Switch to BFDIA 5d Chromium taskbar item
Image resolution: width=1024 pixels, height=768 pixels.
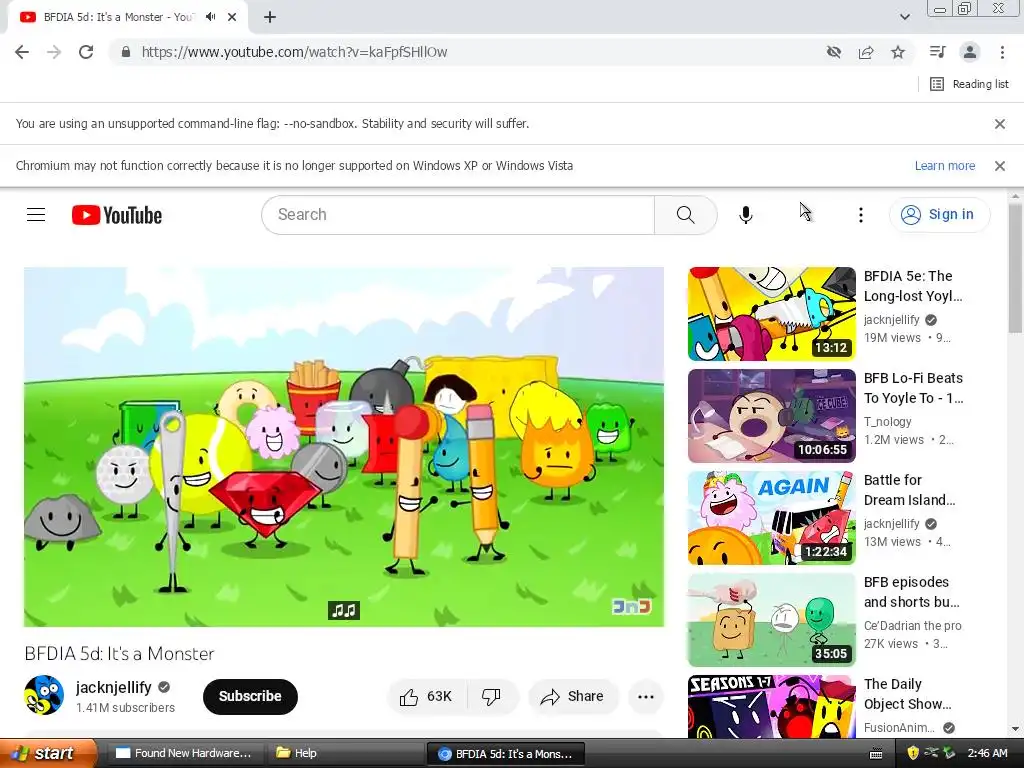point(505,753)
